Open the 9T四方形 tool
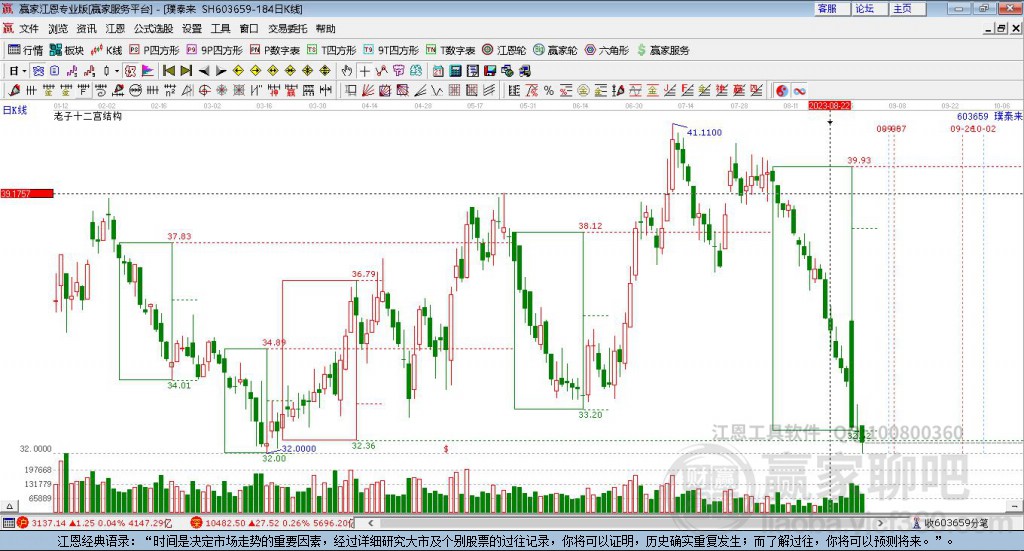 (x=391, y=50)
